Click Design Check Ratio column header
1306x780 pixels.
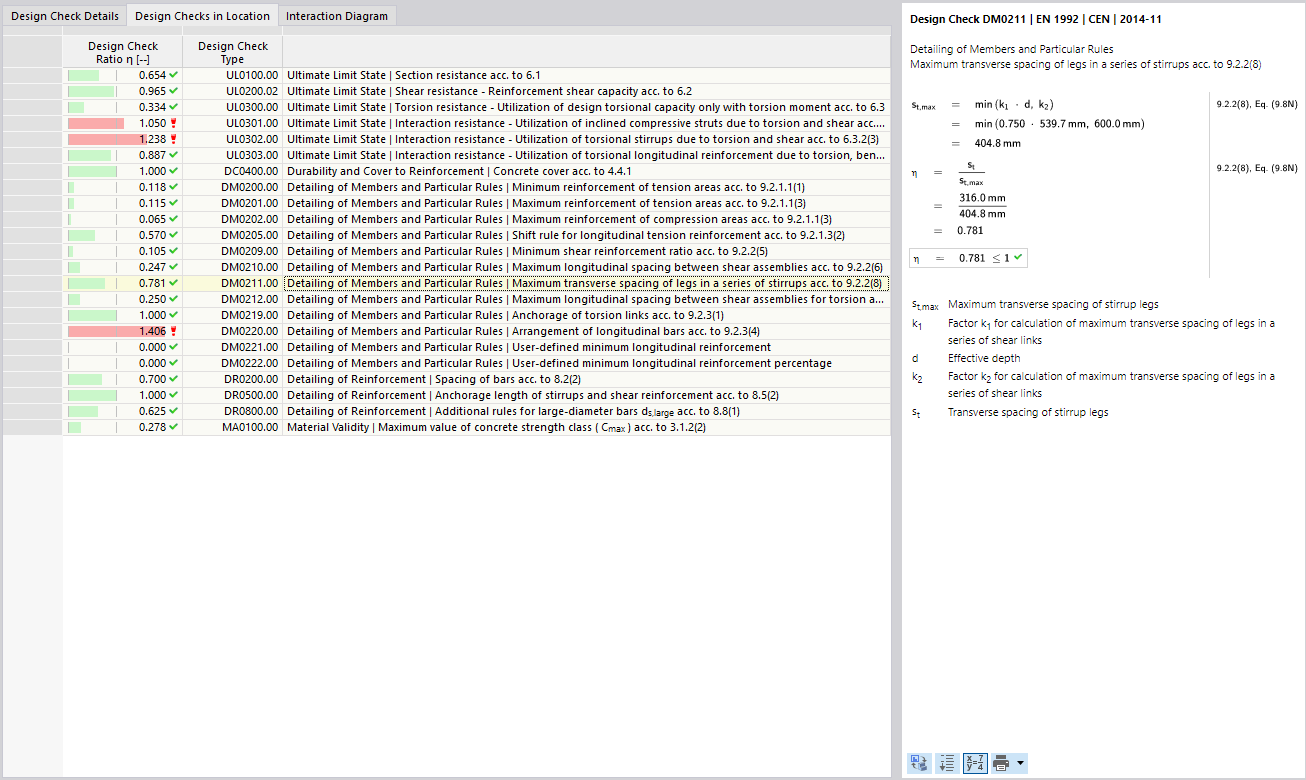(123, 52)
